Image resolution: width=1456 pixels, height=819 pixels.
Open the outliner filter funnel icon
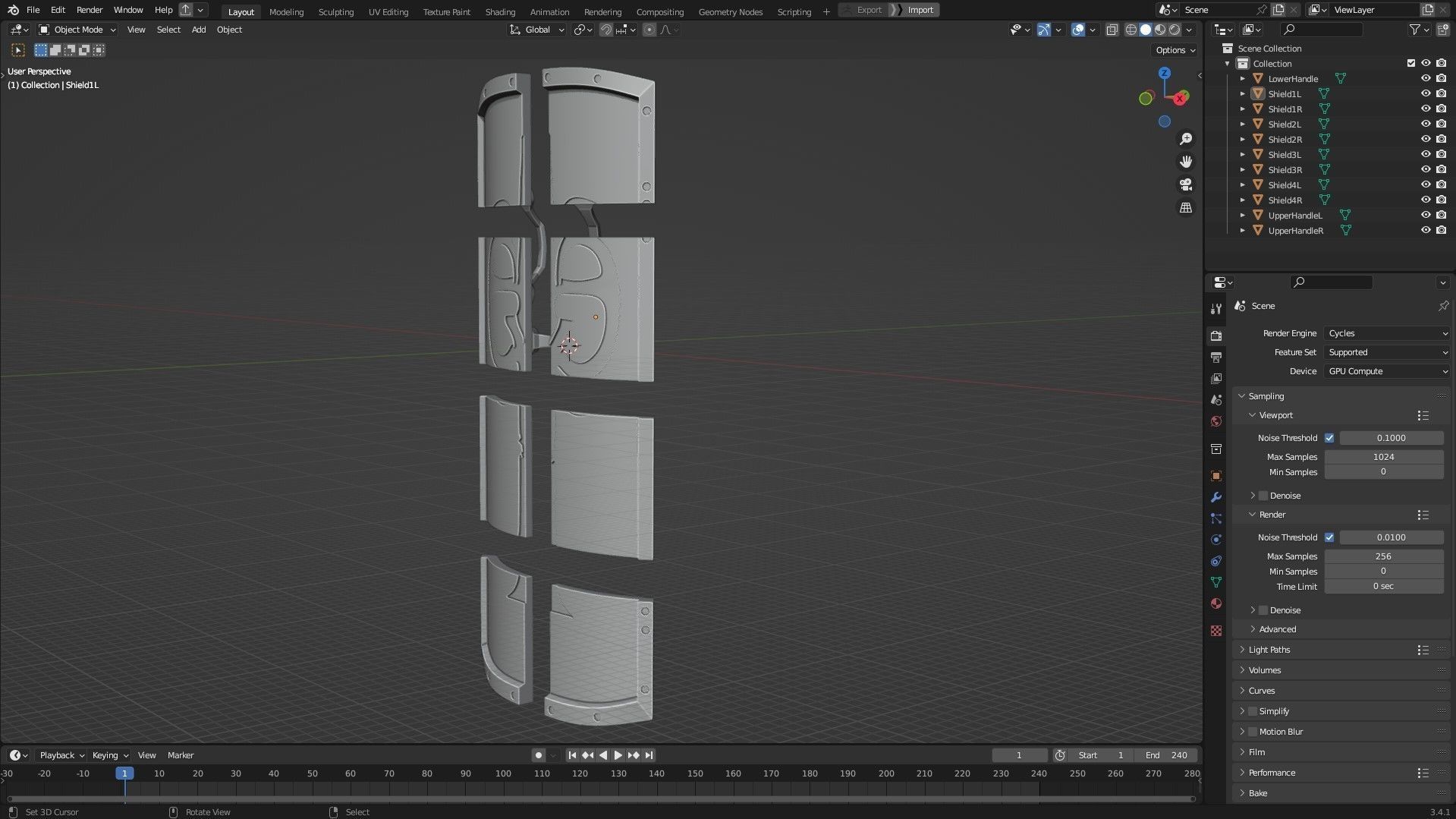(x=1415, y=30)
